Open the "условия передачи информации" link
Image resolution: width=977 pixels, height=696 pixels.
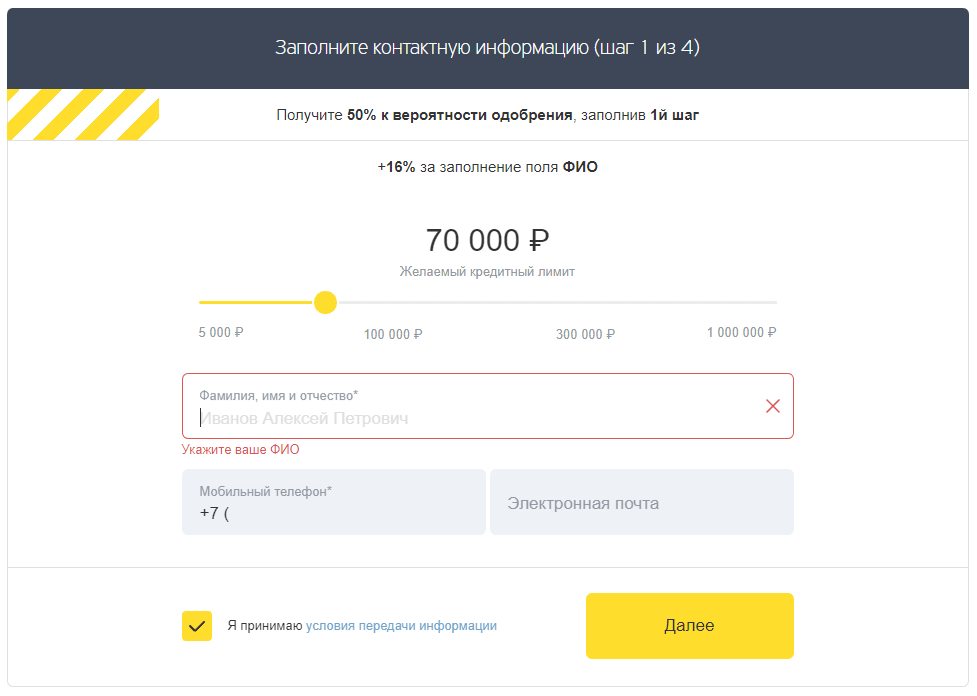[x=401, y=626]
